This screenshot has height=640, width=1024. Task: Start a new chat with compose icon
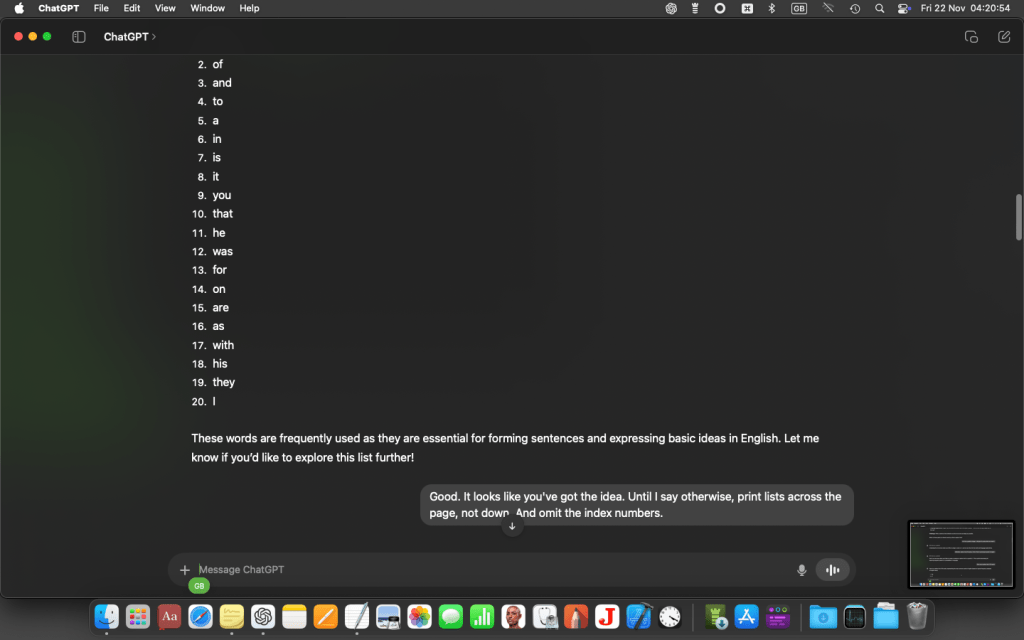pyautogui.click(x=1004, y=37)
